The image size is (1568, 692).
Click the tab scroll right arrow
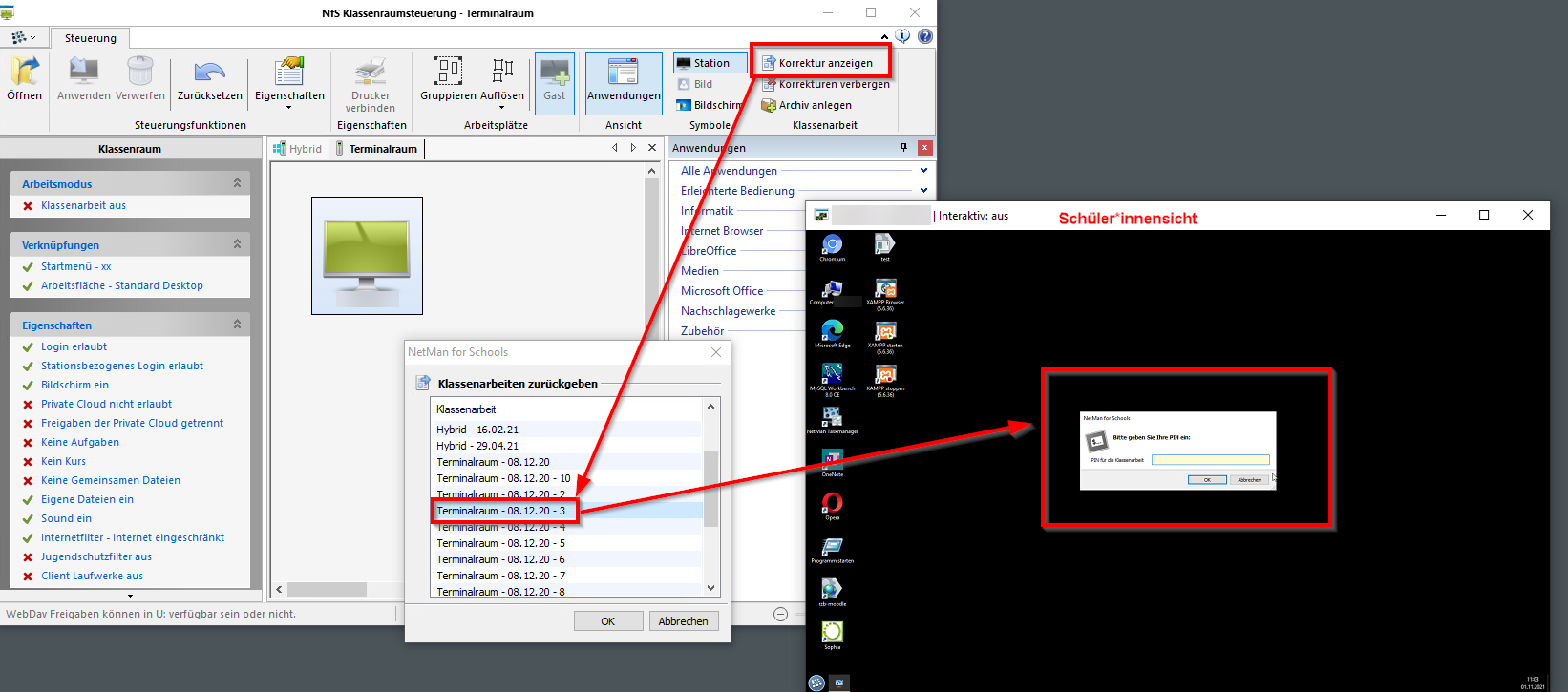633,148
